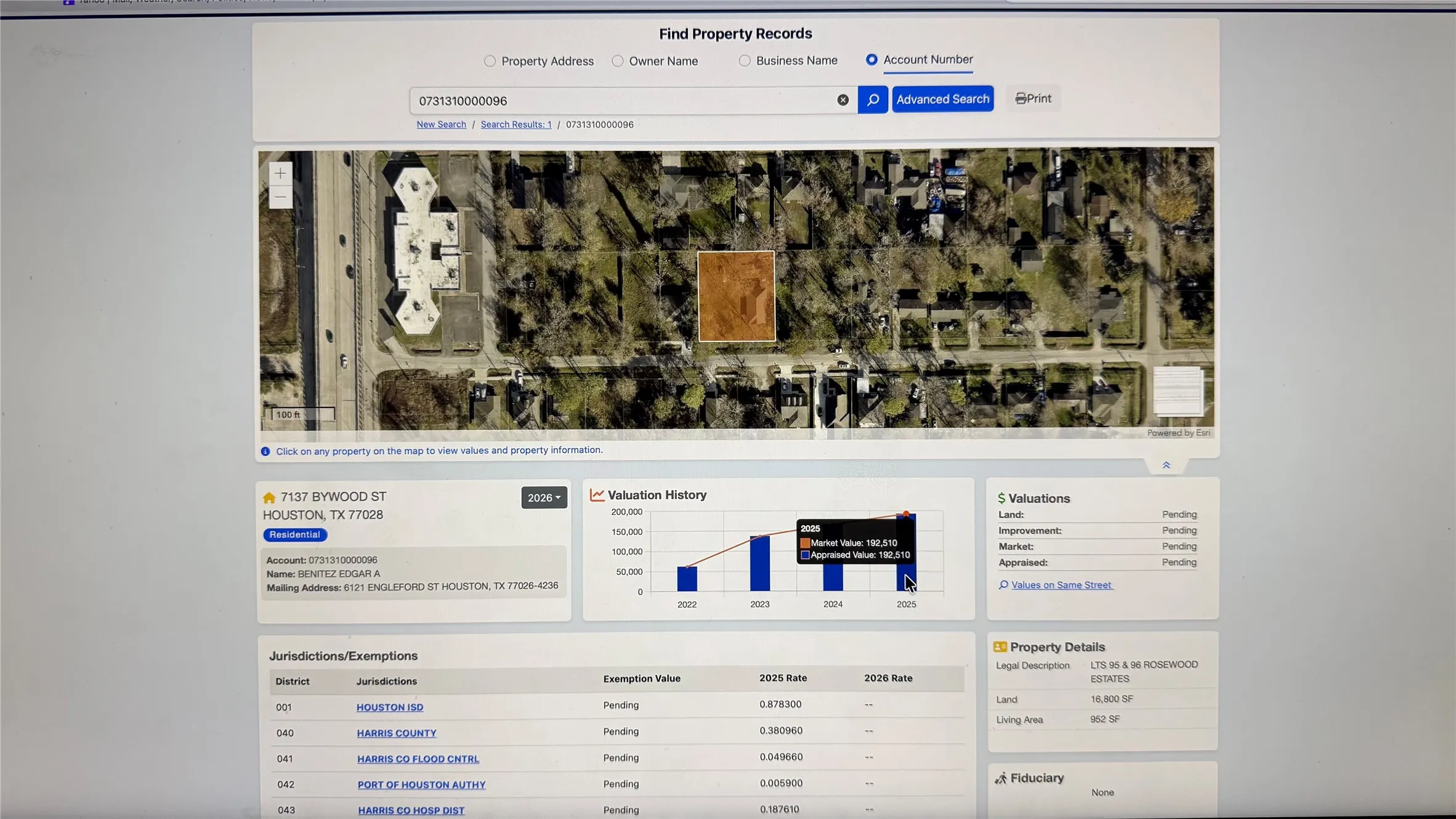Go to New Search breadcrumb link
This screenshot has height=819, width=1456.
point(441,124)
